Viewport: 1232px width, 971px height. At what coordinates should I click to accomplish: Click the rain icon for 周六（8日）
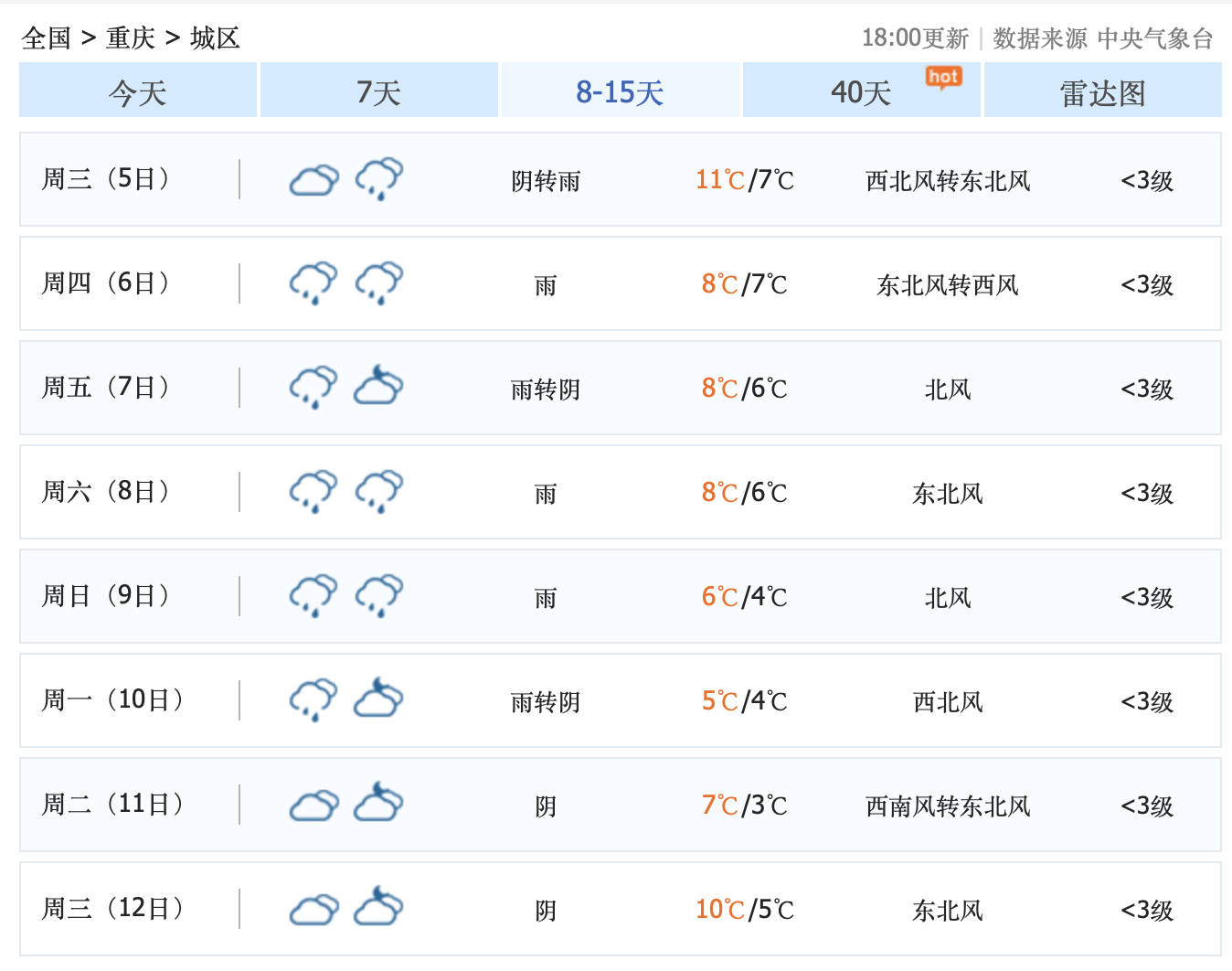313,491
